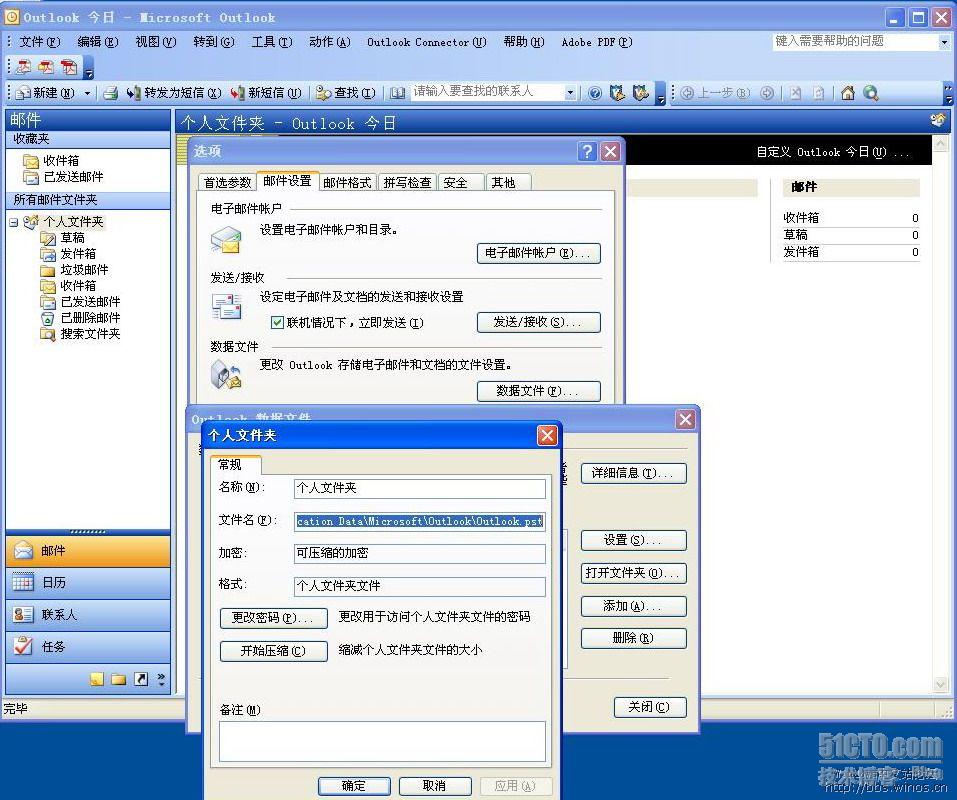Open the contact search box dropdown
957x800 pixels.
[570, 93]
